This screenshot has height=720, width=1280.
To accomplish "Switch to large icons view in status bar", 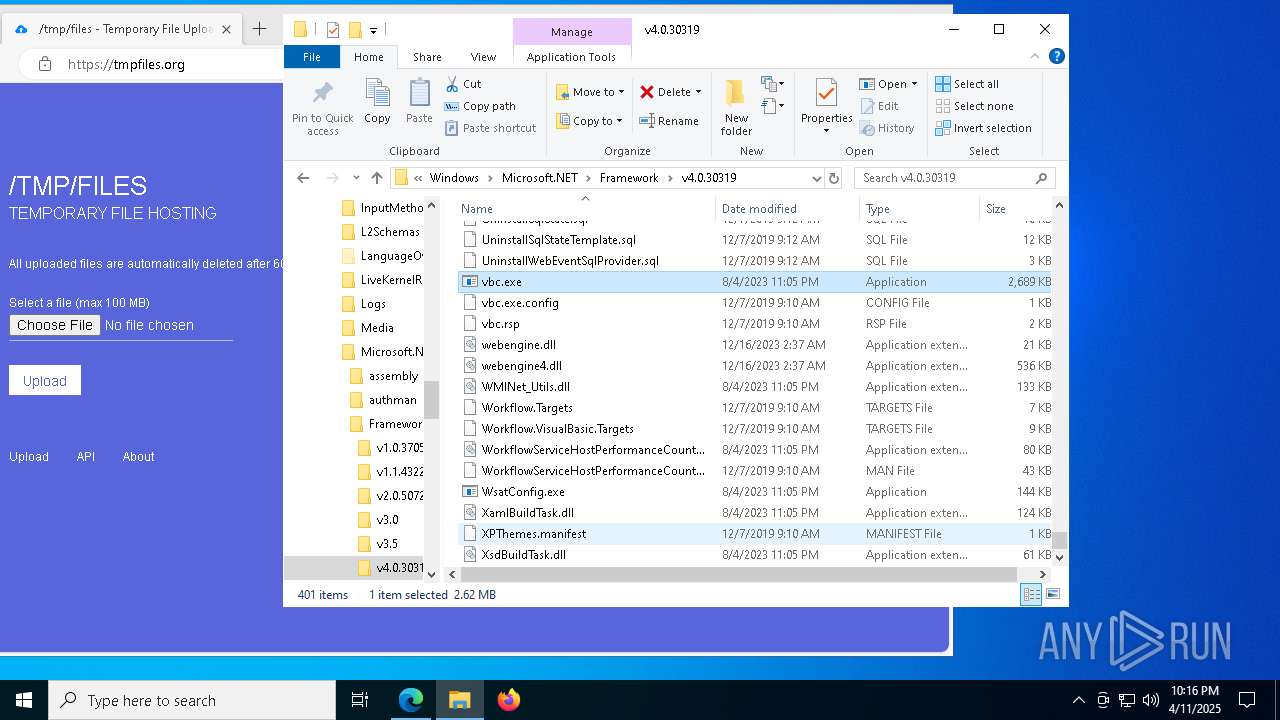I will 1052,594.
